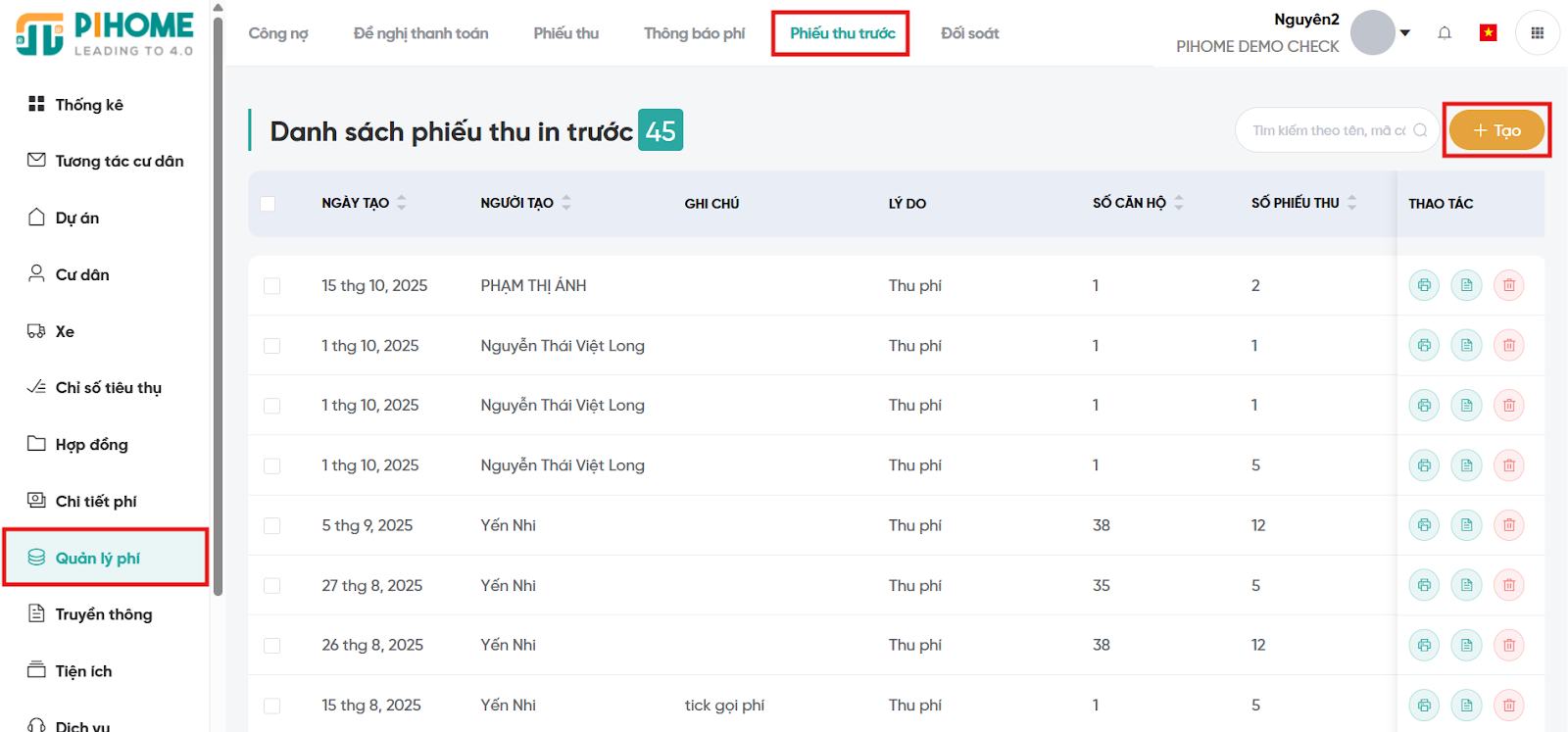Open the apps grid menu icon
Image resolution: width=1568 pixels, height=732 pixels.
(1537, 33)
